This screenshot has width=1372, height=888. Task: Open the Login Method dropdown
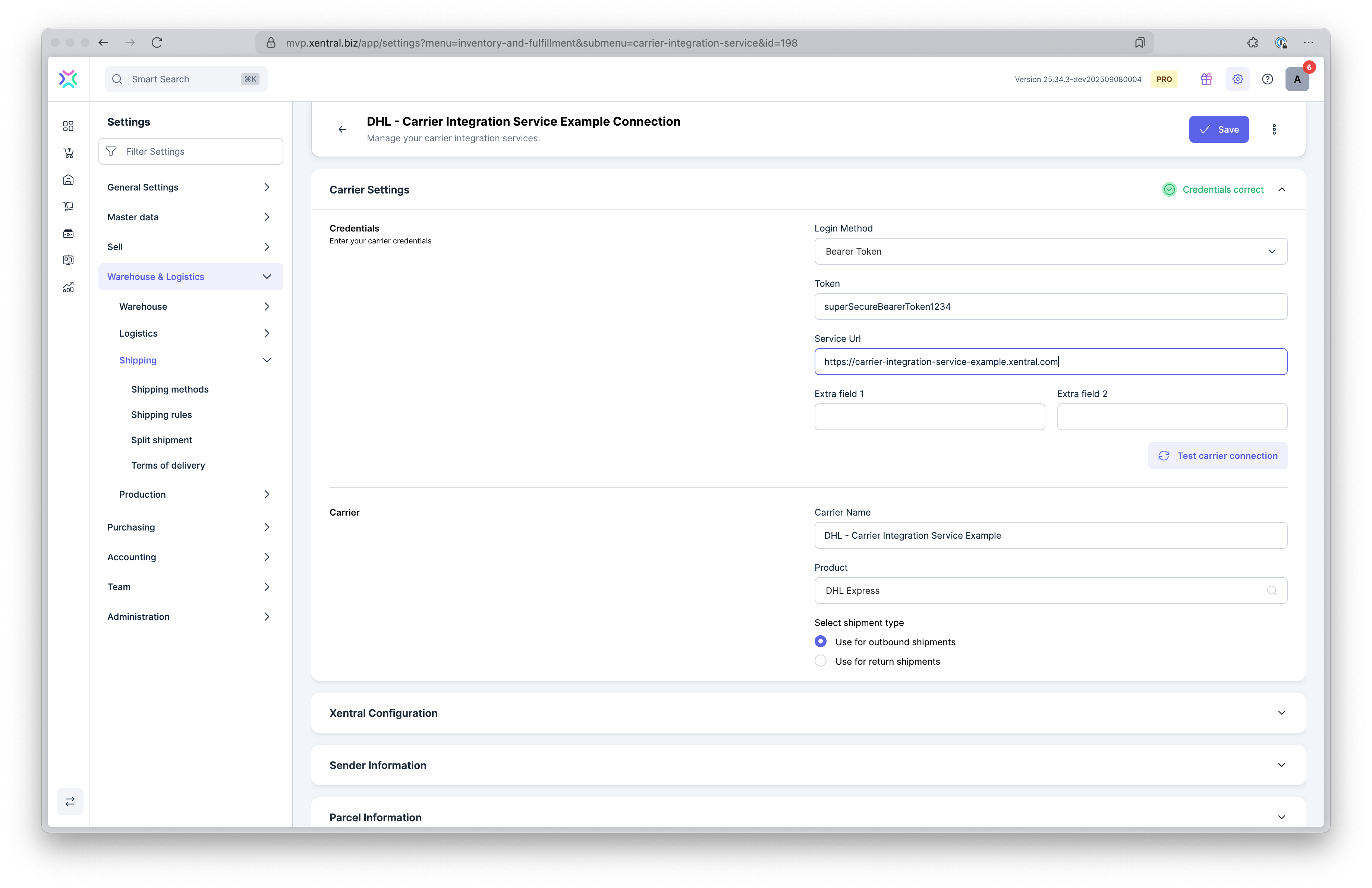click(1050, 251)
